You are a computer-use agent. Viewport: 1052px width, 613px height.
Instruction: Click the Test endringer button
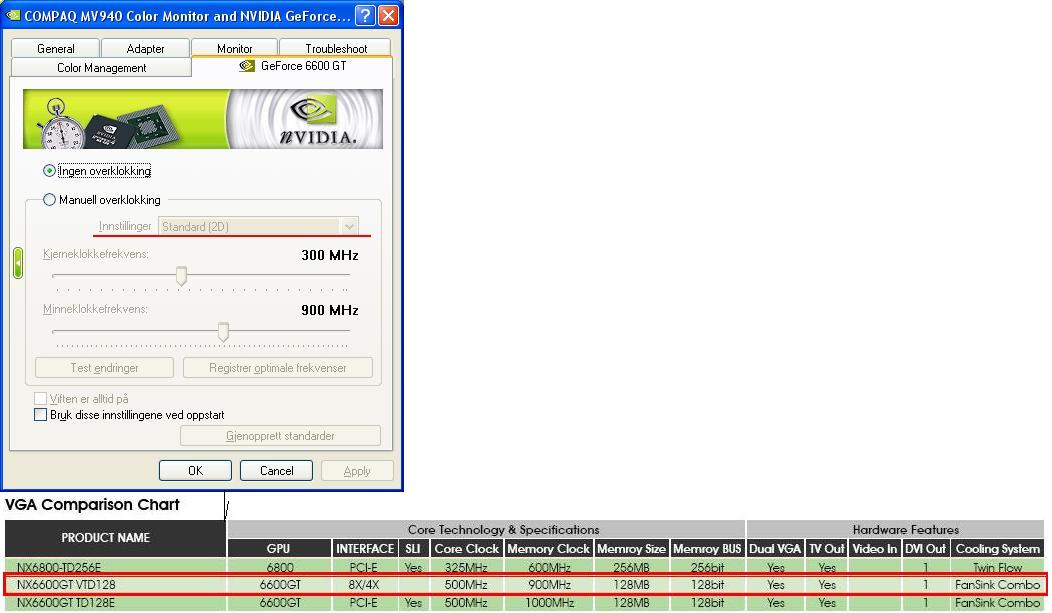(104, 368)
